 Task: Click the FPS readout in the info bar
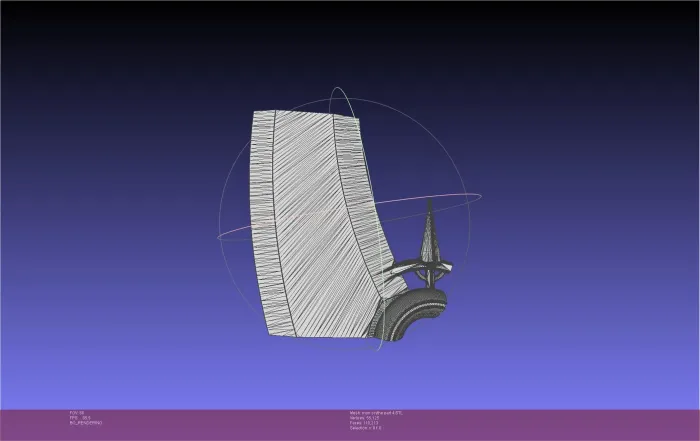click(x=80, y=418)
